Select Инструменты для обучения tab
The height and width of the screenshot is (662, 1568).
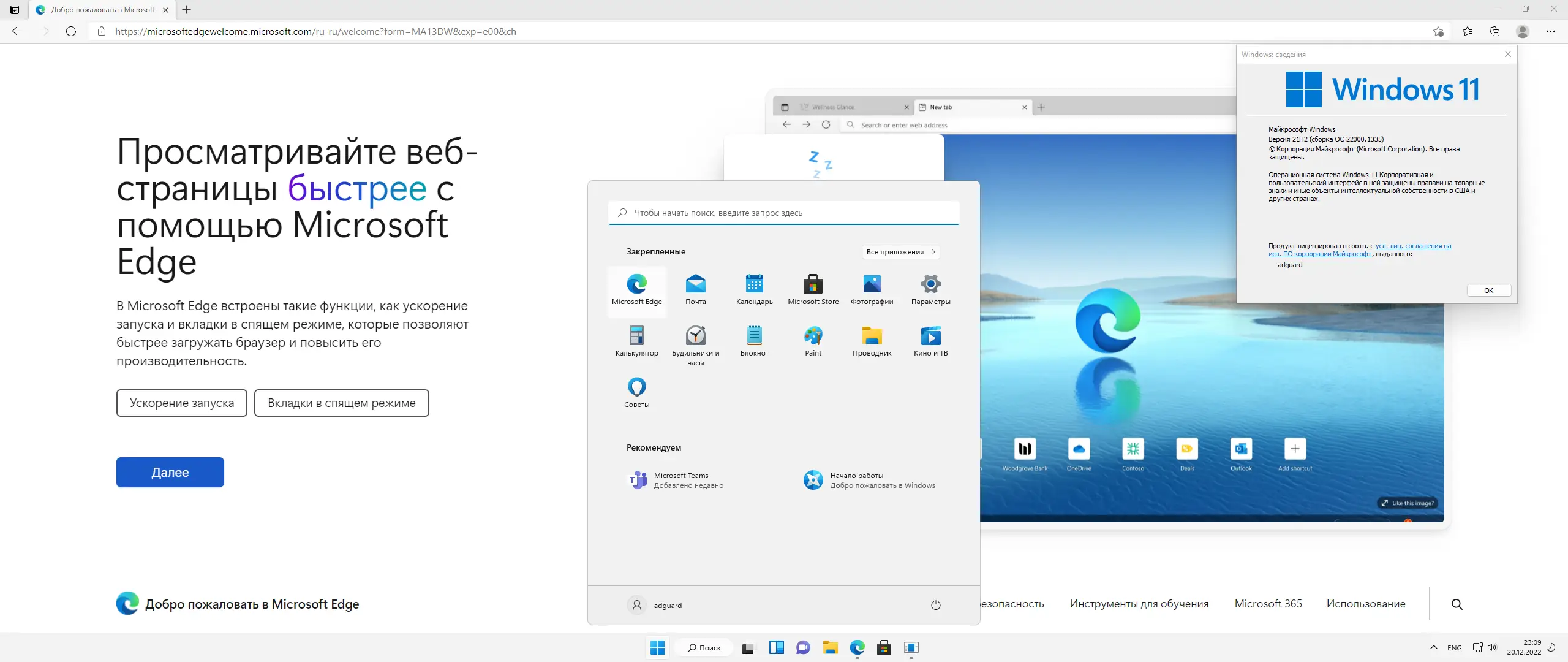pyautogui.click(x=1139, y=604)
